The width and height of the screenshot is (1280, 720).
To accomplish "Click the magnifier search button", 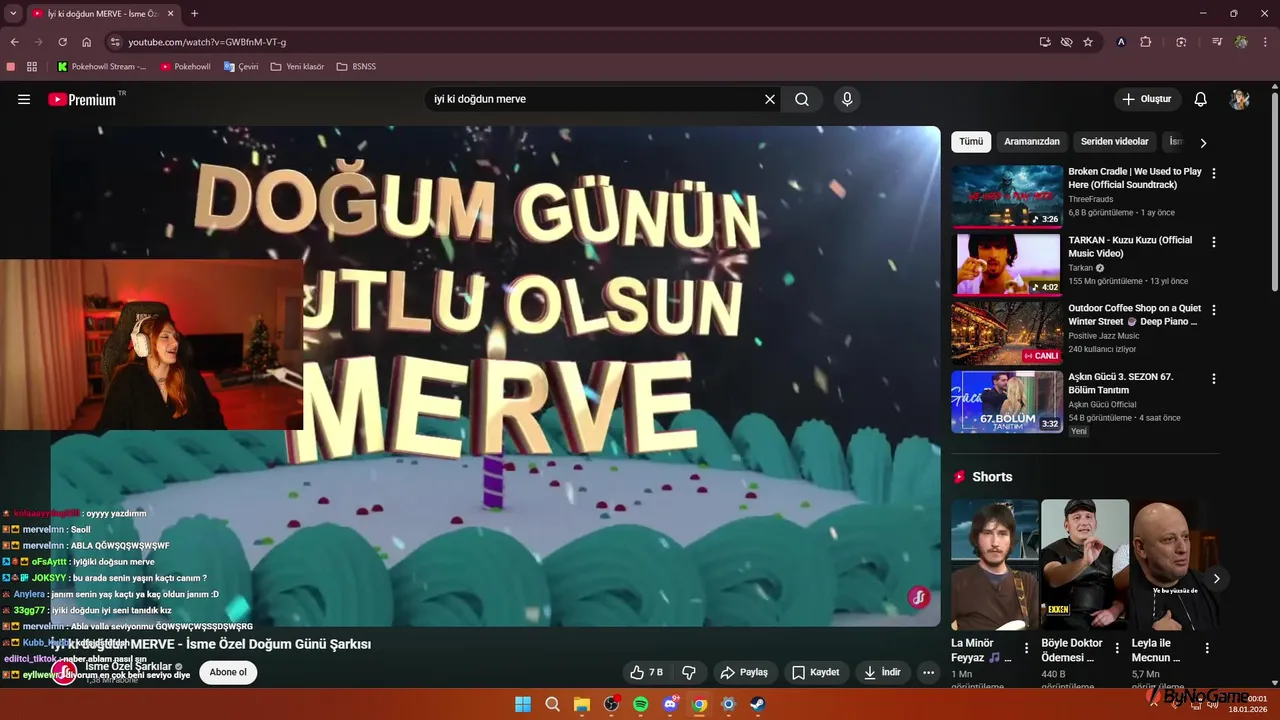I will pos(802,99).
